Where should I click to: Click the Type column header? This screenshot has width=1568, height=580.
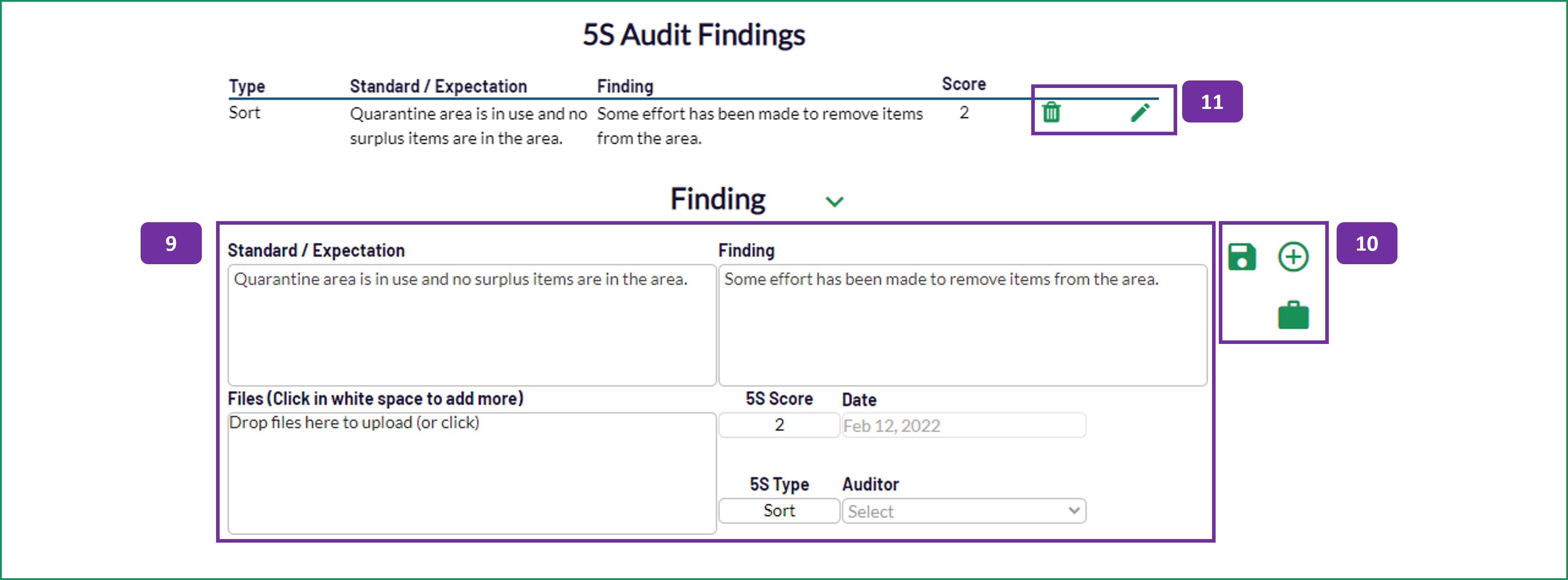pos(247,87)
